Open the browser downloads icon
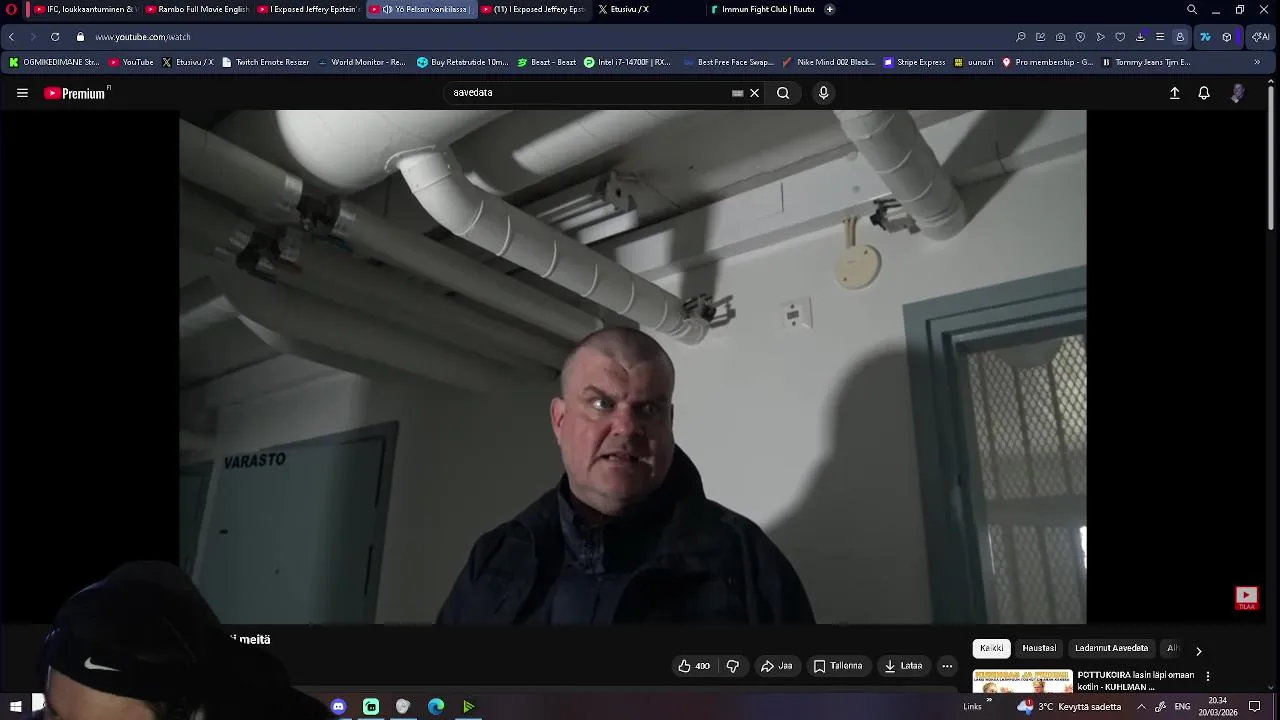Screen dimensions: 1280x720 1140,37
